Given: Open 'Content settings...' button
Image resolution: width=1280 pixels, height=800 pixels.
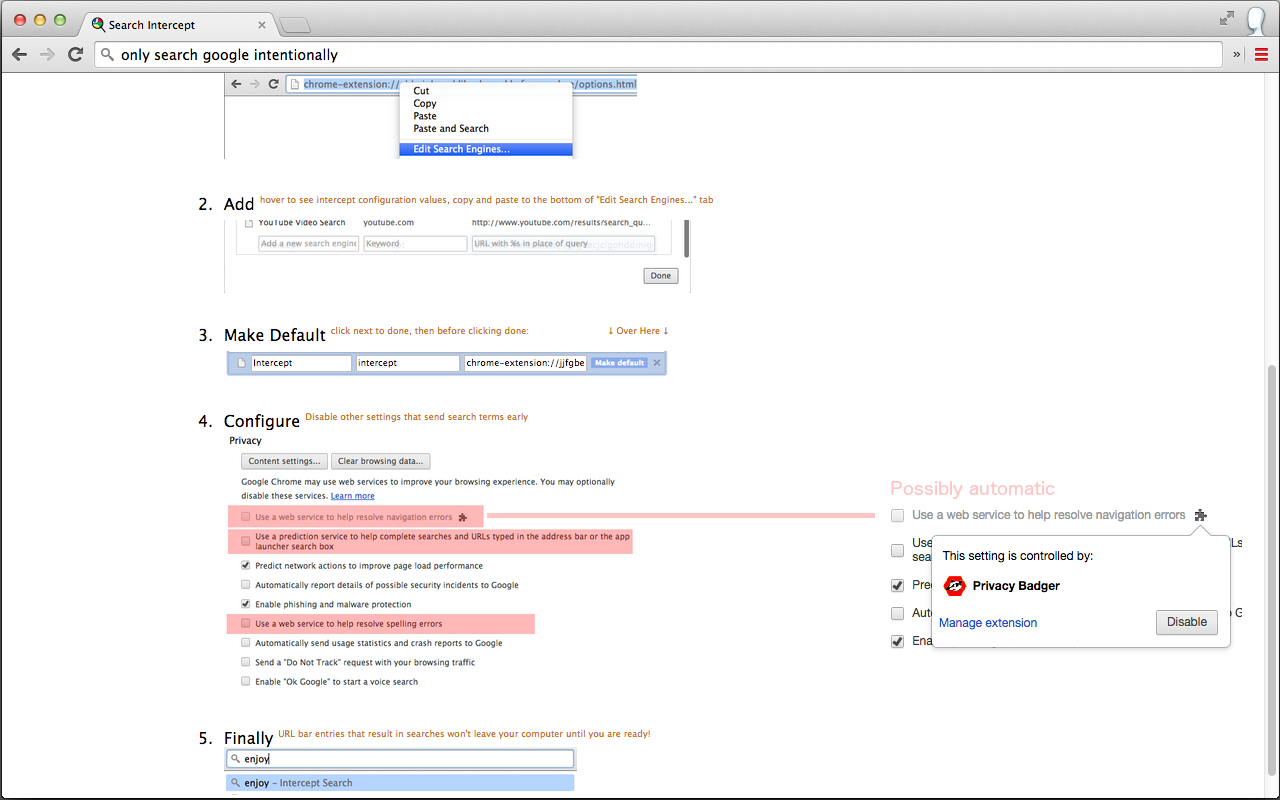Looking at the screenshot, I should coord(284,461).
